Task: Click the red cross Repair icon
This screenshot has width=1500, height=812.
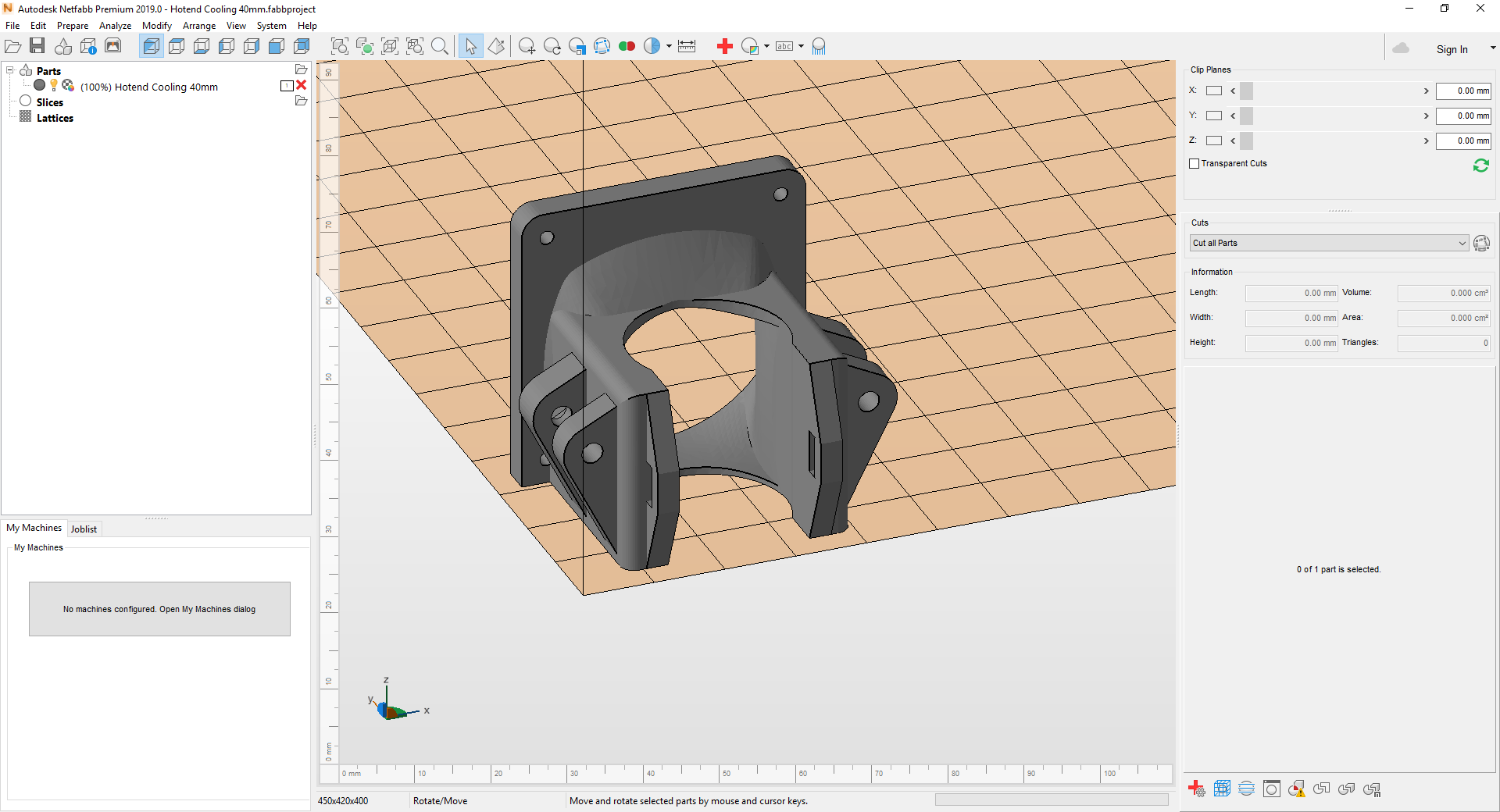Action: [x=724, y=46]
